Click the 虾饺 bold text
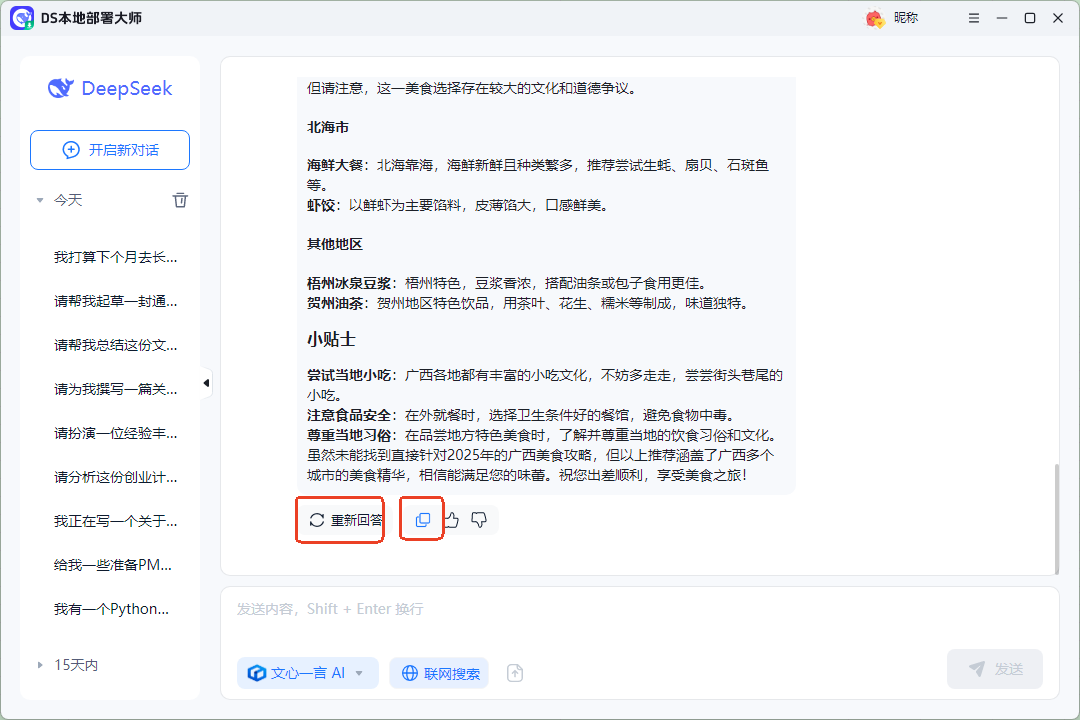This screenshot has height=720, width=1080. click(321, 205)
